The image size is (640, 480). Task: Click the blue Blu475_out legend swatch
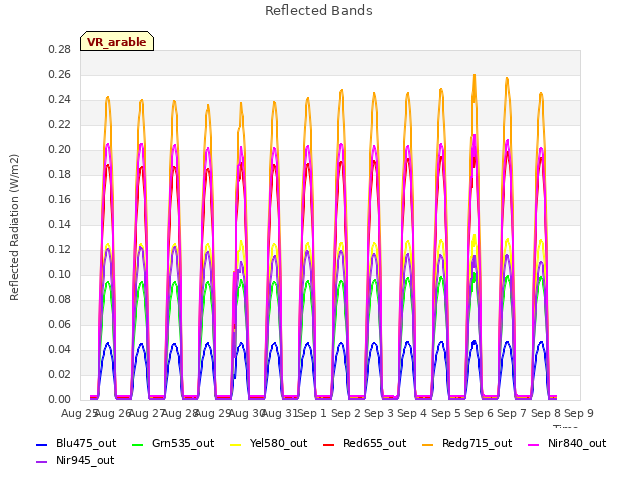pyautogui.click(x=42, y=444)
